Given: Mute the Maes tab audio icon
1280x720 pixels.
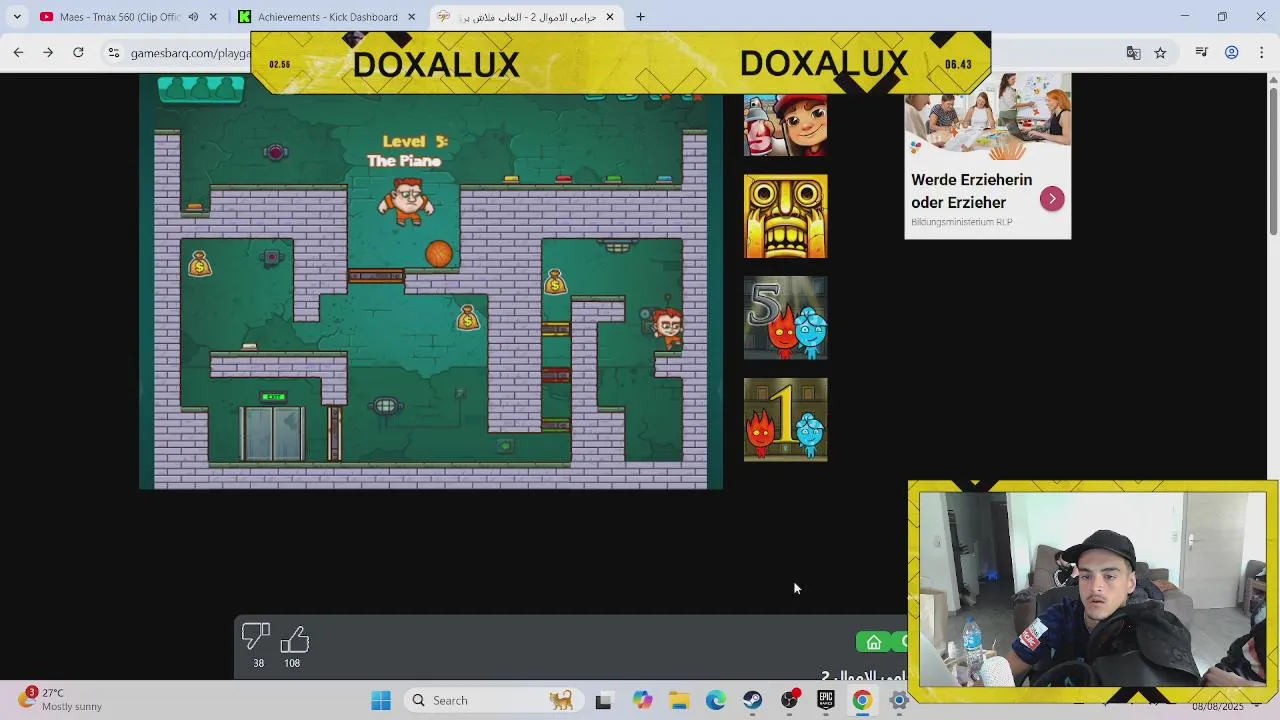Looking at the screenshot, I should 193,17.
